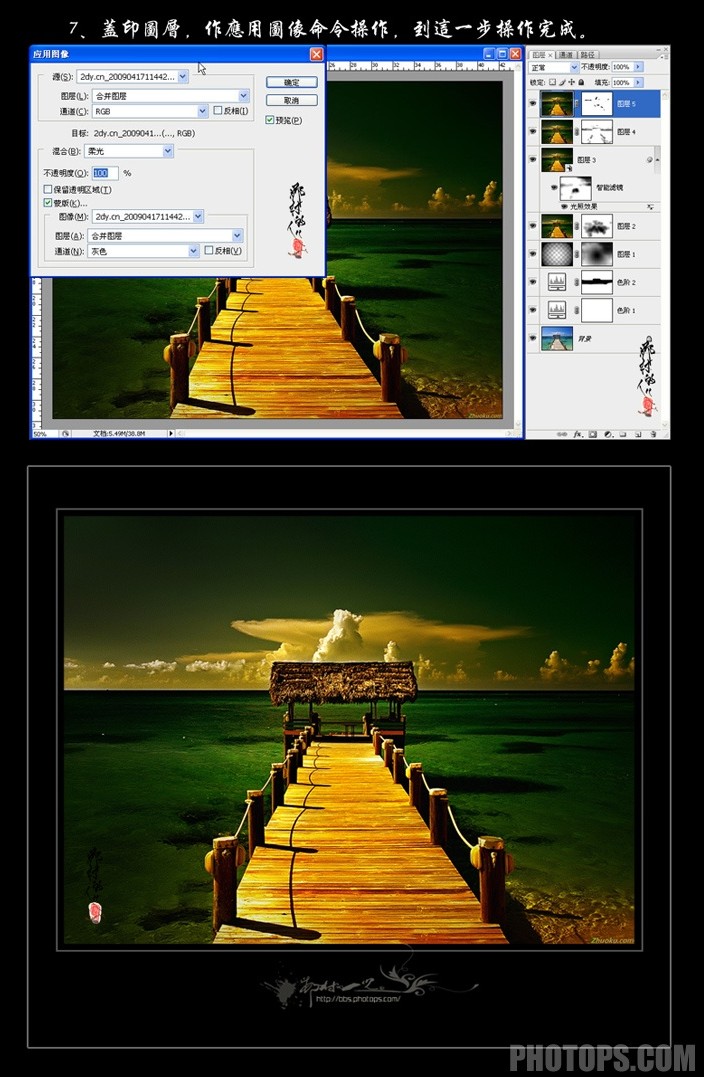
Task: Toggle 智能滤镜 visibility eye
Action: click(x=554, y=188)
